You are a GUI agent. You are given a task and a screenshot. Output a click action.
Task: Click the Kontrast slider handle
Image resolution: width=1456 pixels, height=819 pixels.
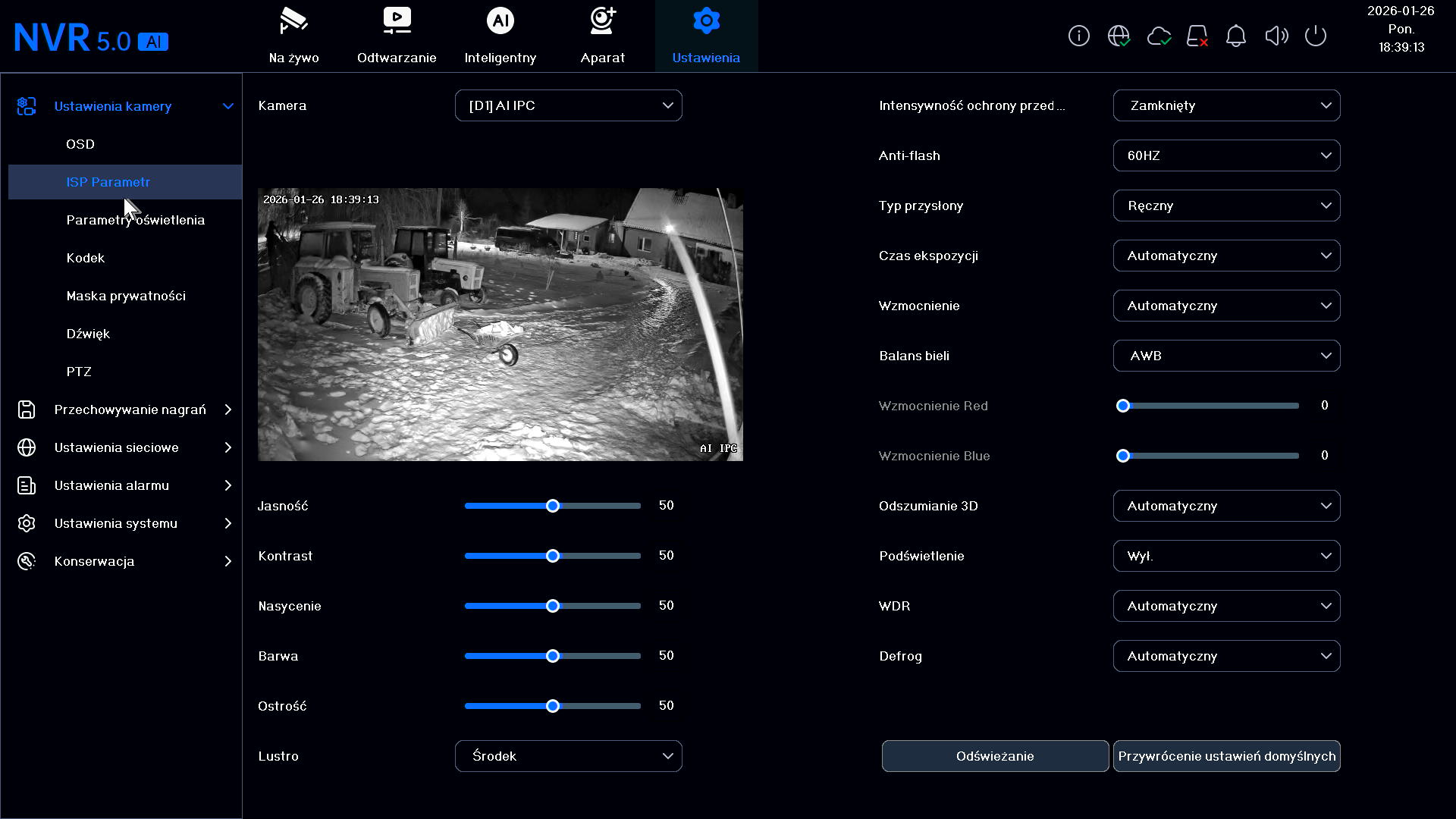point(553,556)
